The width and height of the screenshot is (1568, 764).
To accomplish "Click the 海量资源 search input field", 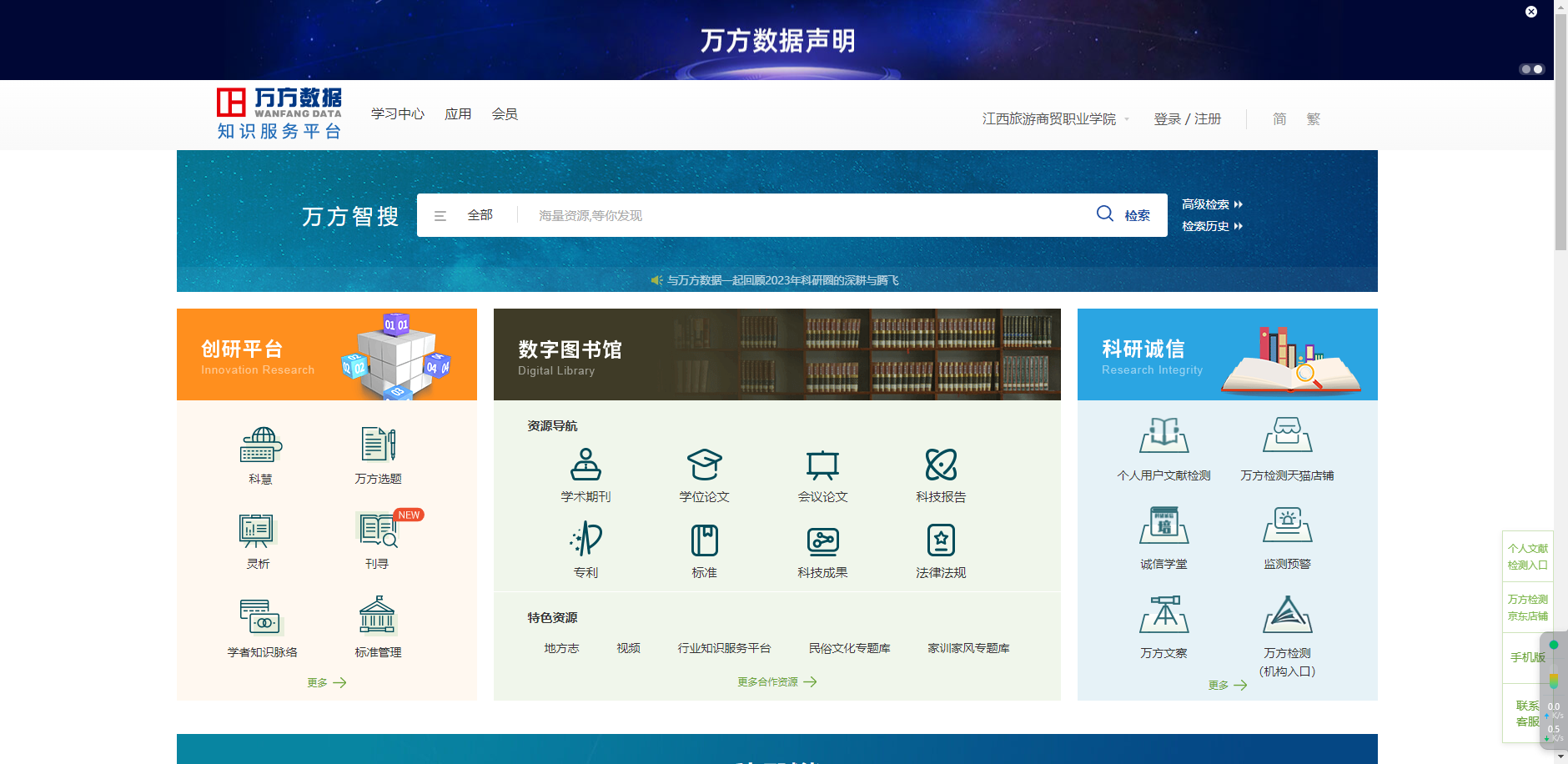I will pyautogui.click(x=801, y=216).
